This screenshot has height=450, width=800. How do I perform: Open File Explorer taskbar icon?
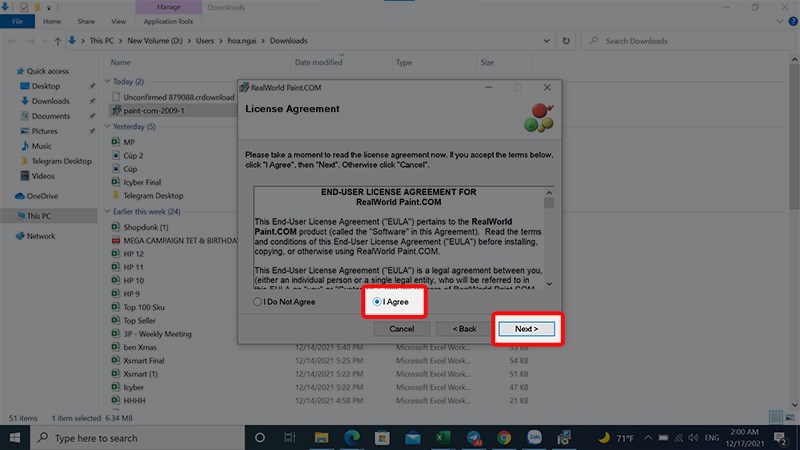[x=323, y=437]
